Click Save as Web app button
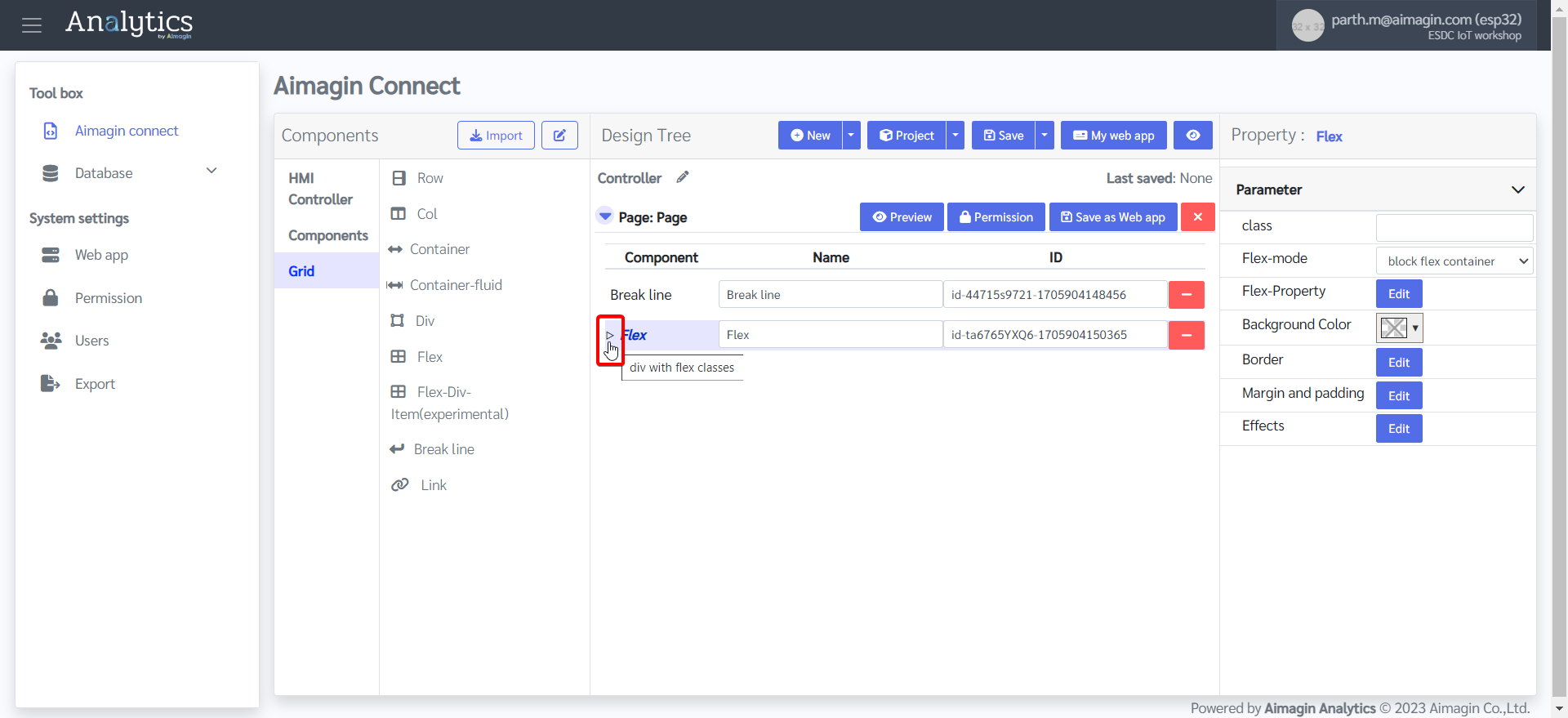 click(1113, 217)
